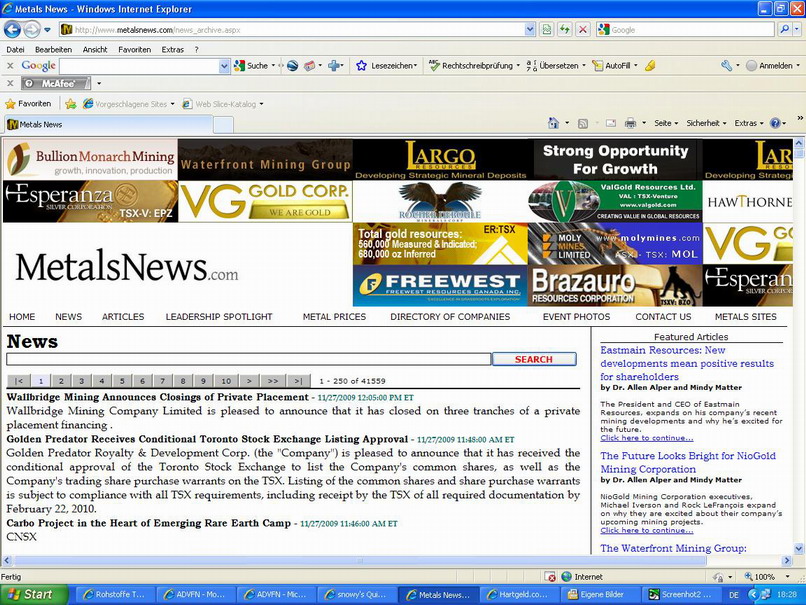
Task: Switch to Eigene Bilder taskbar folder
Action: point(600,595)
